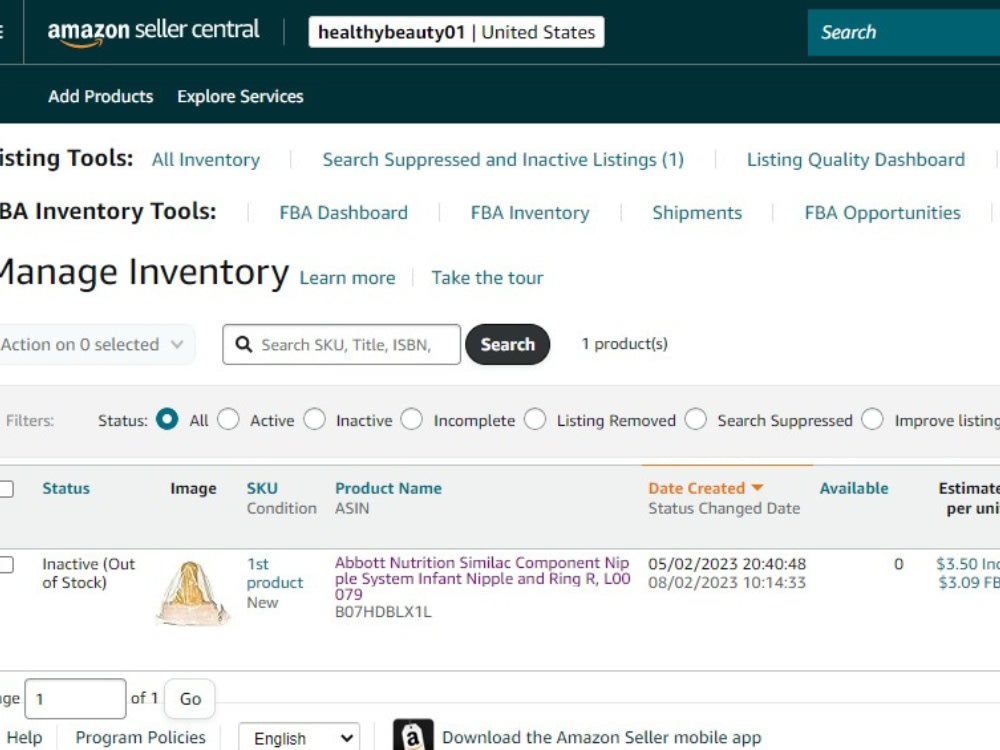This screenshot has height=750, width=1000.
Task: Click the Amazon Seller mobile app icon
Action: point(413,736)
